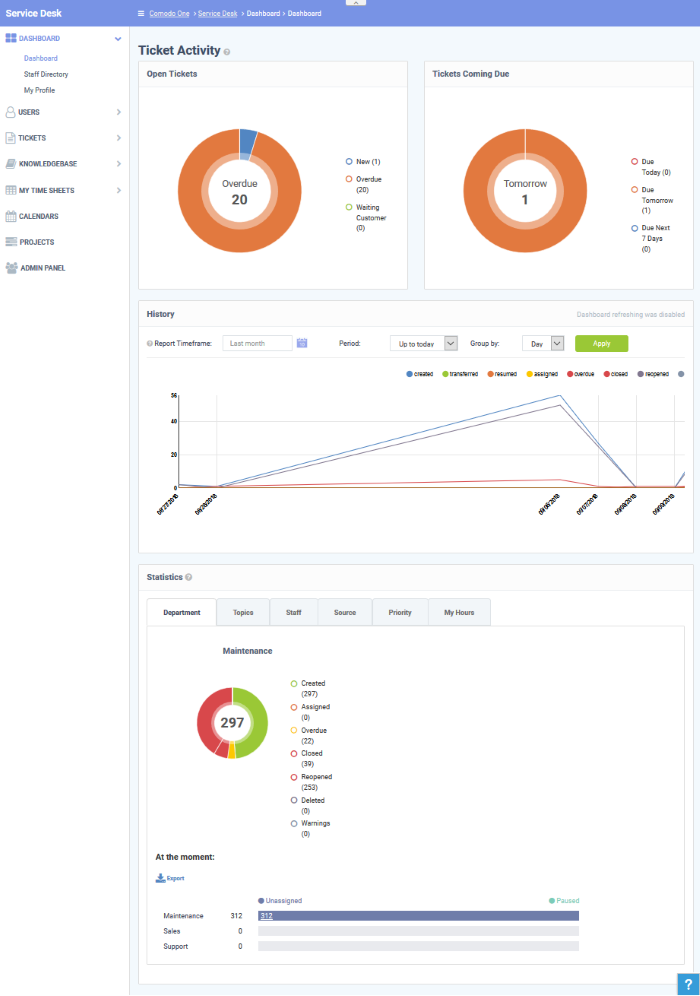The height and width of the screenshot is (996, 700).
Task: Open the Comodo One breadcrumb link
Action: (169, 13)
